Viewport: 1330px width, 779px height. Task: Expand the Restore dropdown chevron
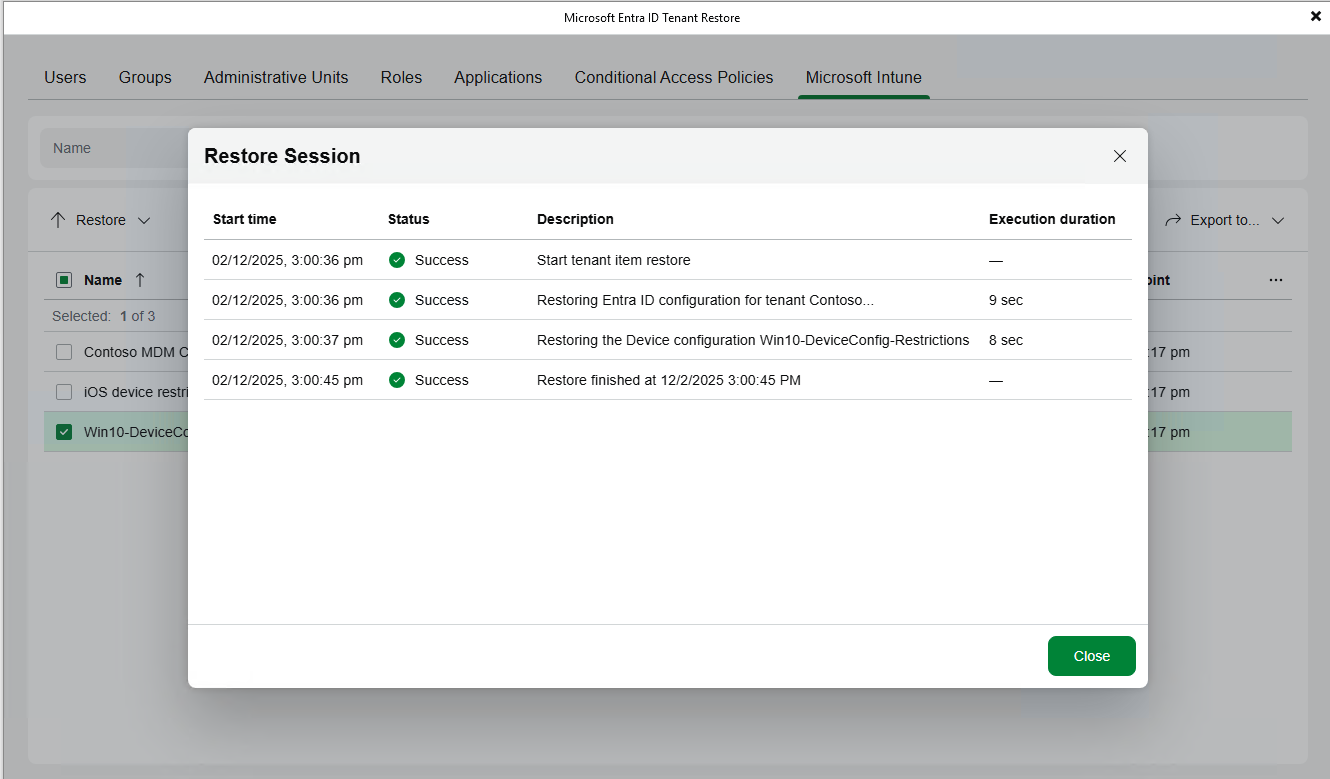[x=144, y=220]
